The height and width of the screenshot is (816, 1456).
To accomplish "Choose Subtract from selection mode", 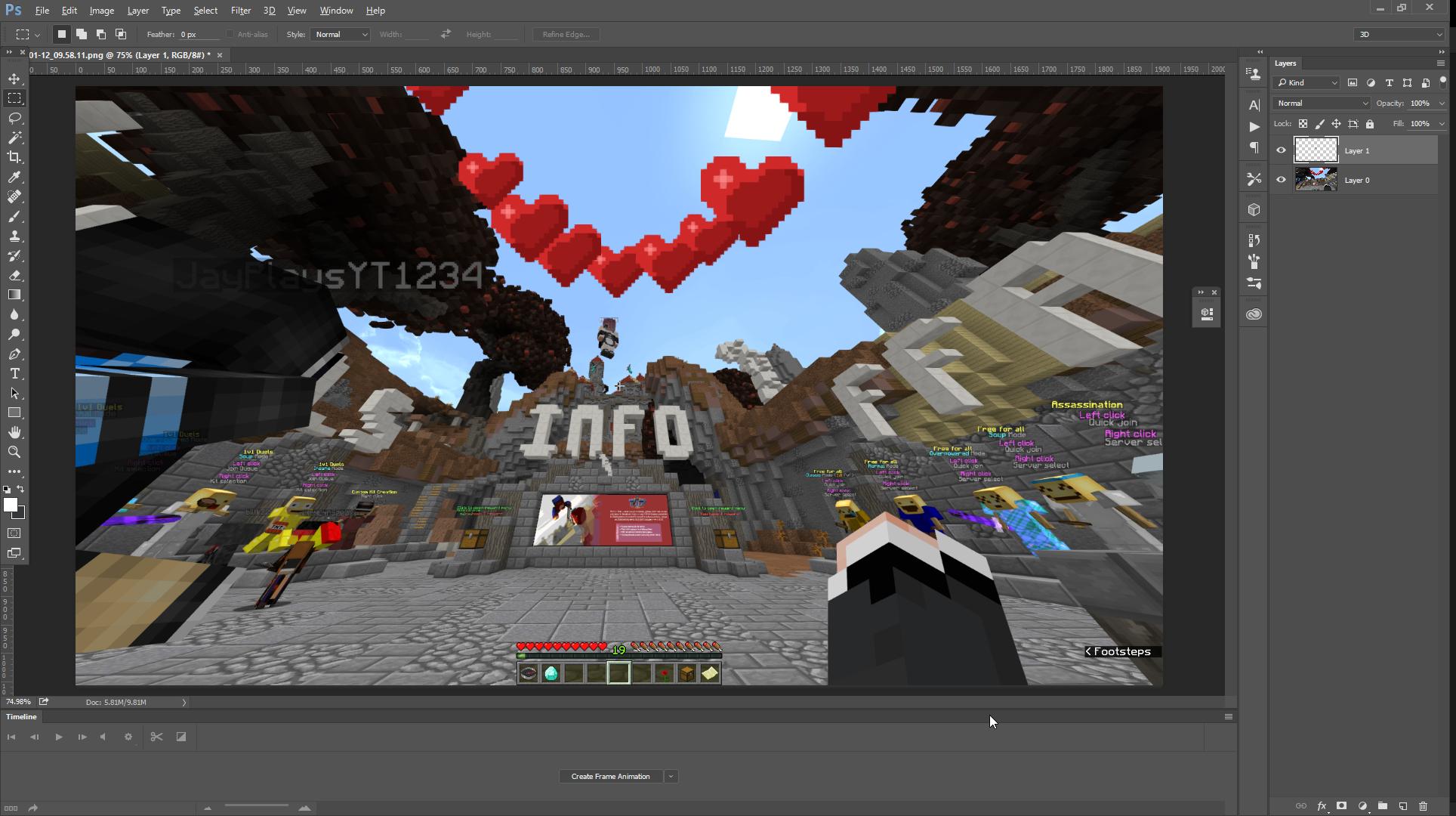I will pyautogui.click(x=101, y=34).
